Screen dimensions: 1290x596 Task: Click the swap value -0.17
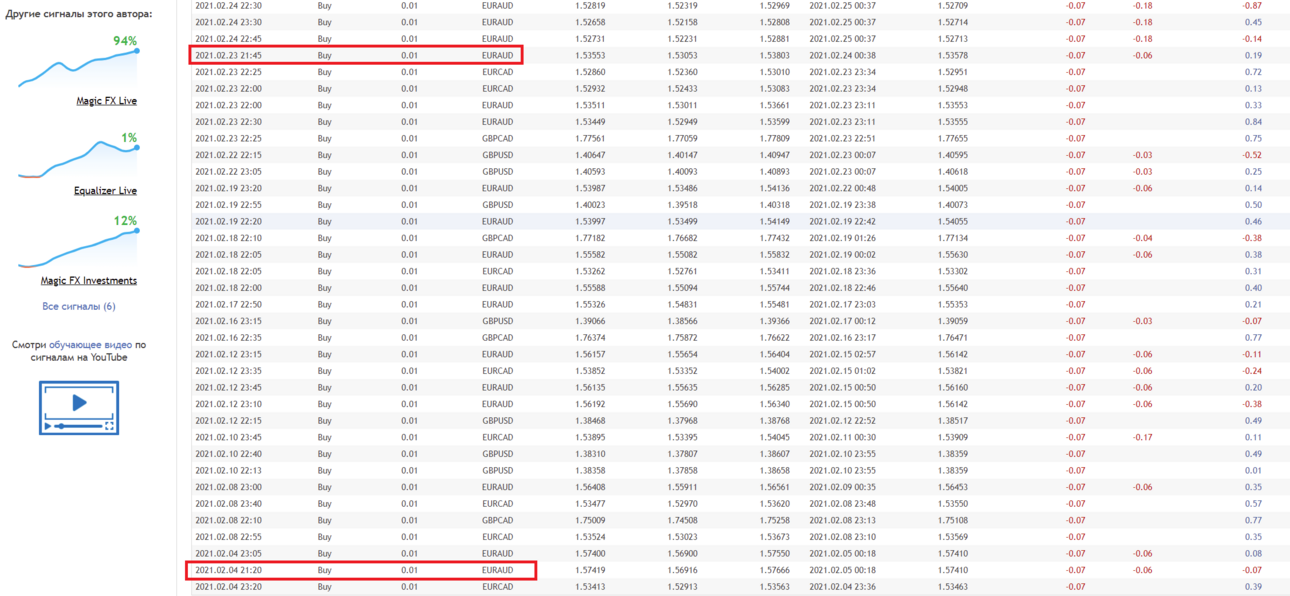1142,437
